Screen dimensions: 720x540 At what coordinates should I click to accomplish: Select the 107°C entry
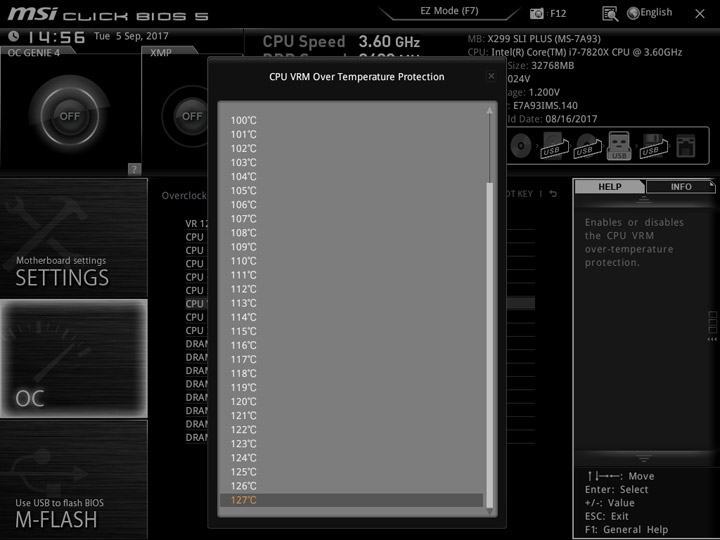point(351,219)
